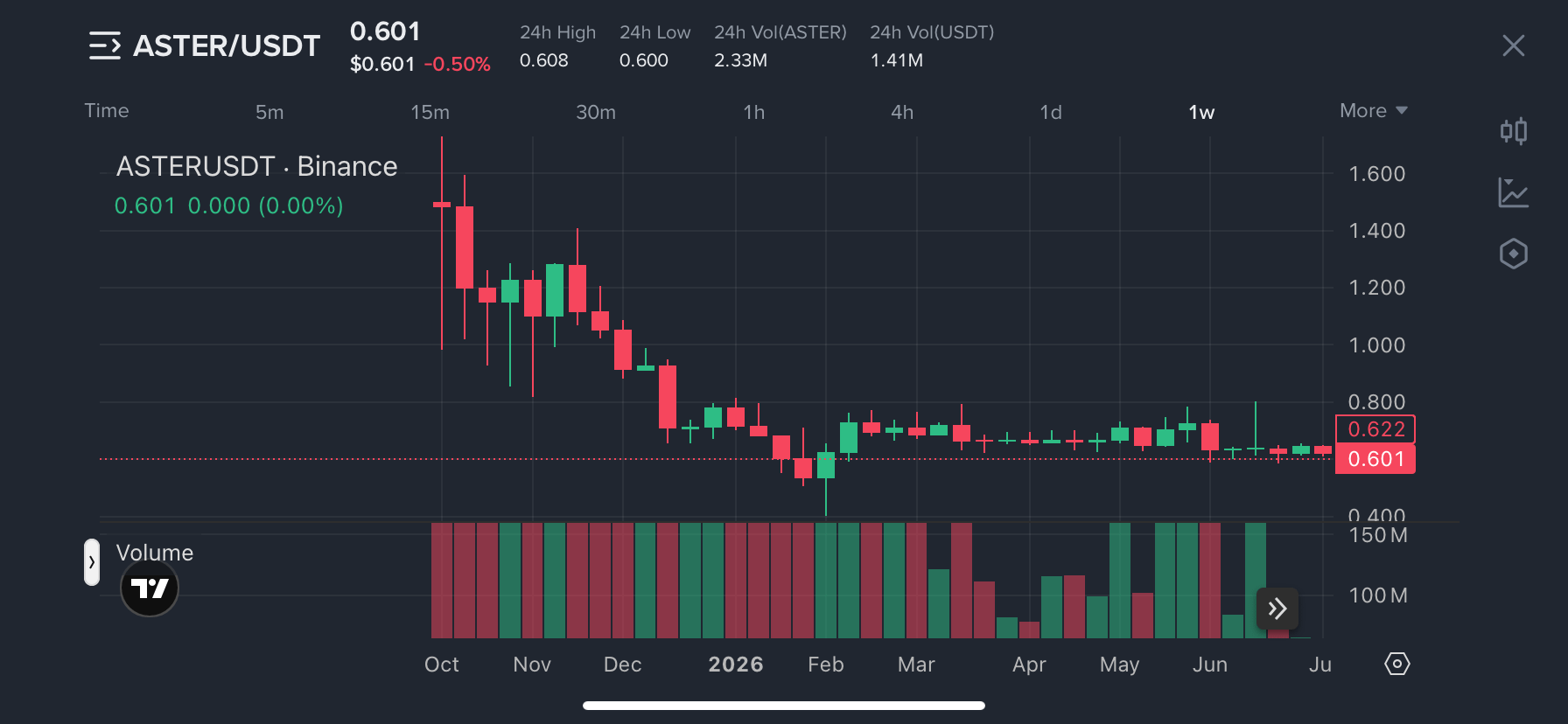Click the TradingView logo badge
Screen dimensions: 1568x724
tap(150, 588)
